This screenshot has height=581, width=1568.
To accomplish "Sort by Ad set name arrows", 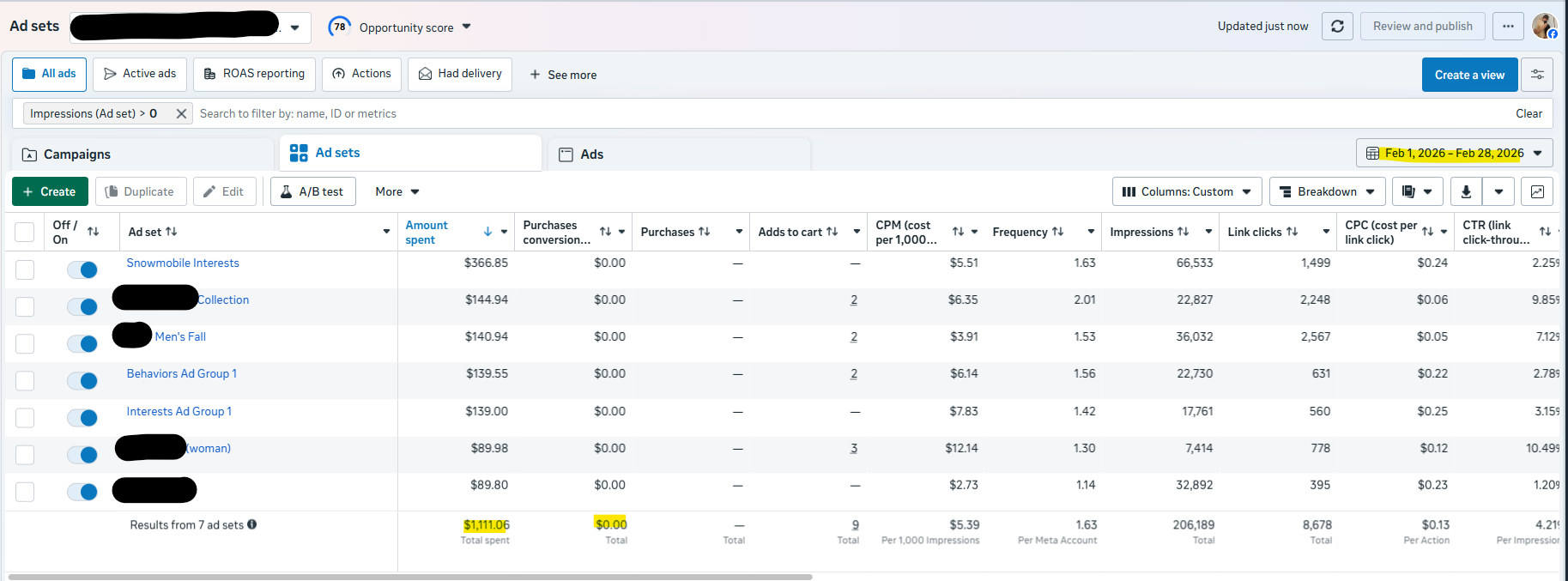I will [x=172, y=232].
